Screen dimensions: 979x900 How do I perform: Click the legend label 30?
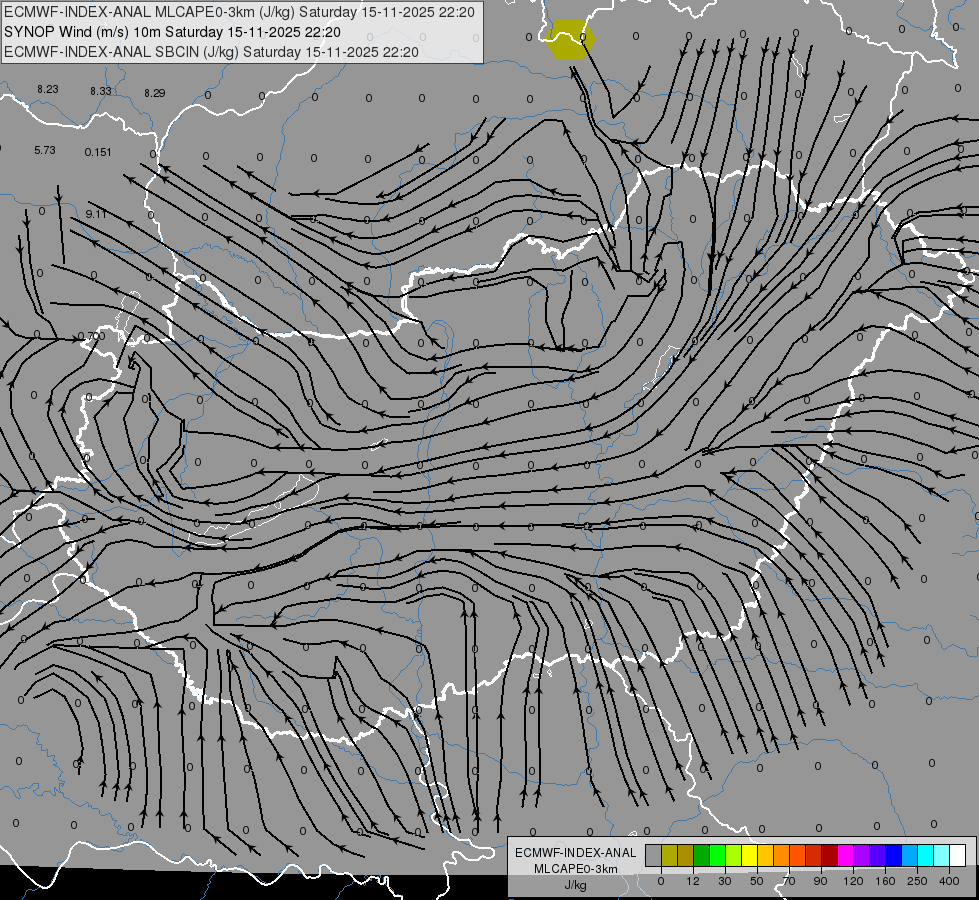pyautogui.click(x=725, y=881)
